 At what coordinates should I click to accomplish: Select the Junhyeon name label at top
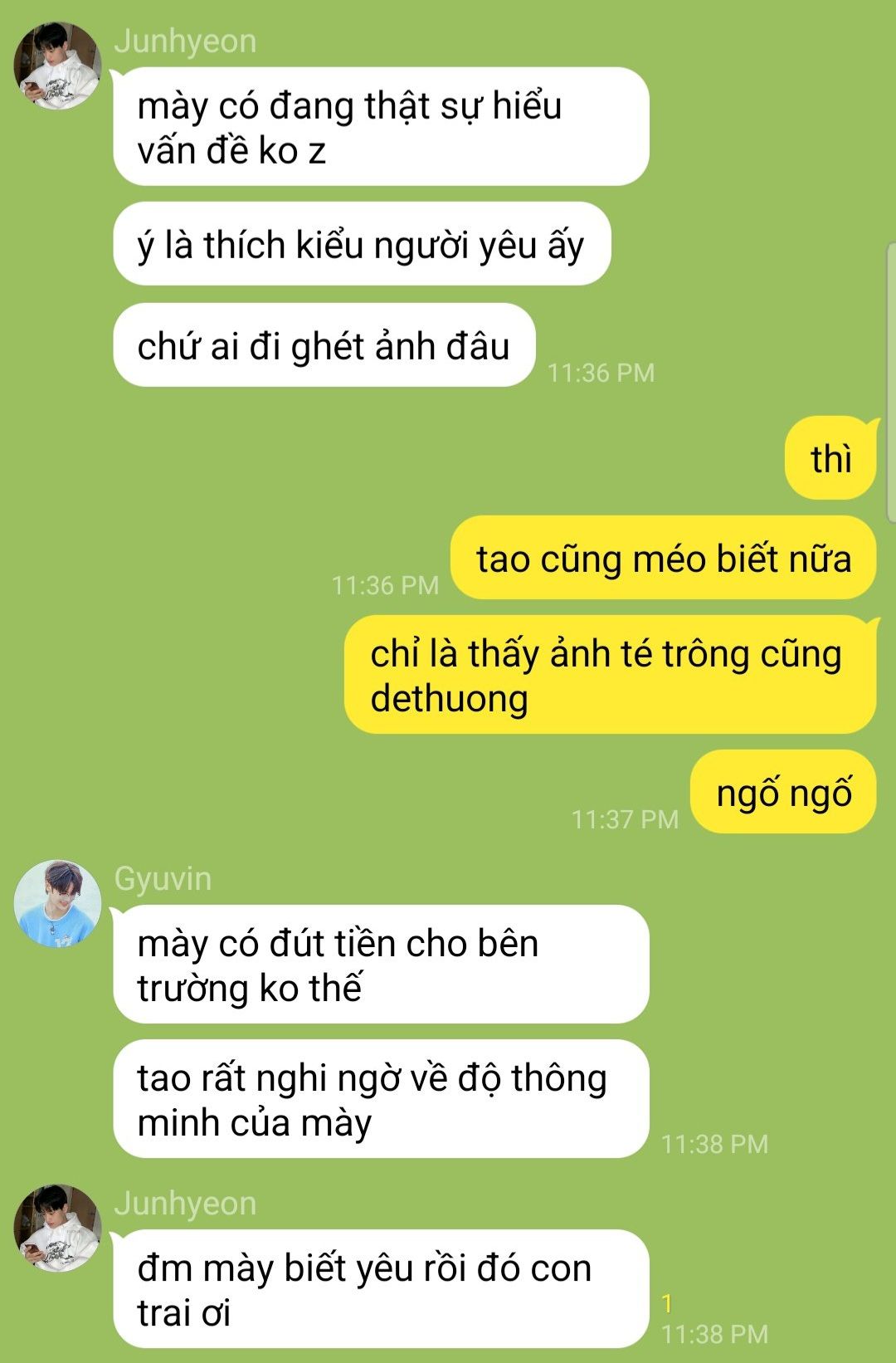(185, 42)
